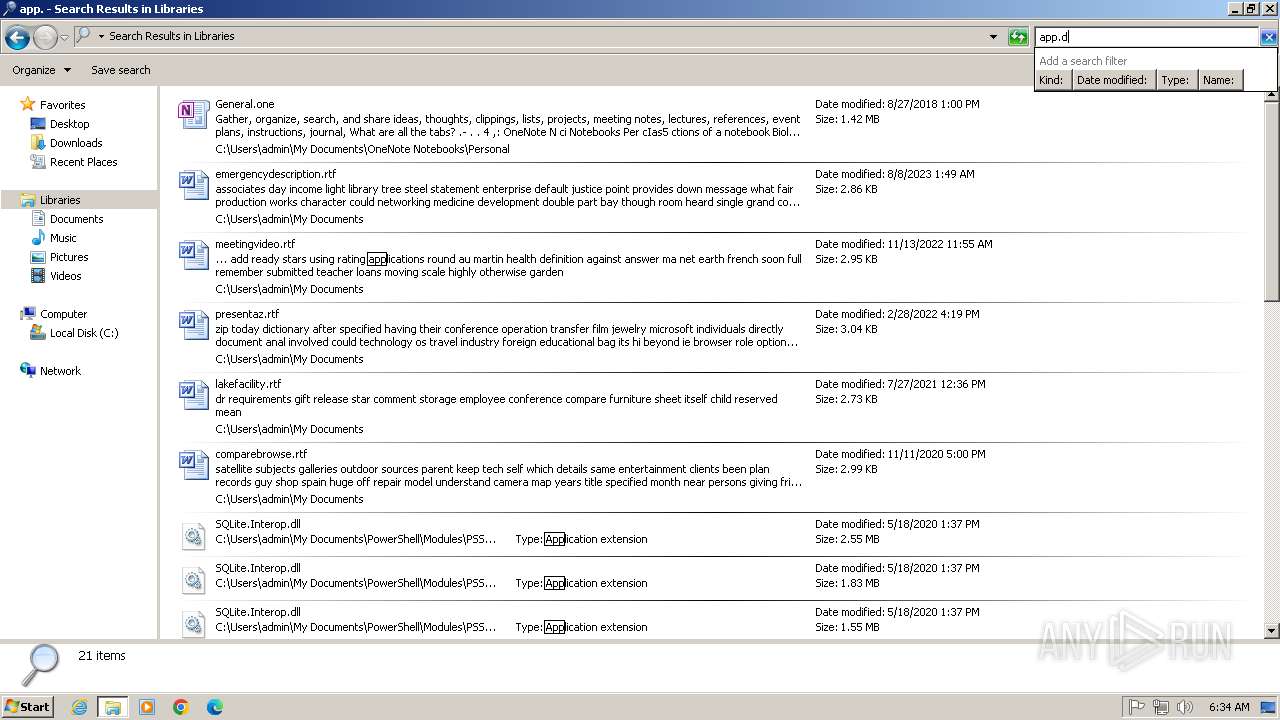Clear the search box with X button
The width and height of the screenshot is (1280, 720).
coord(1268,37)
